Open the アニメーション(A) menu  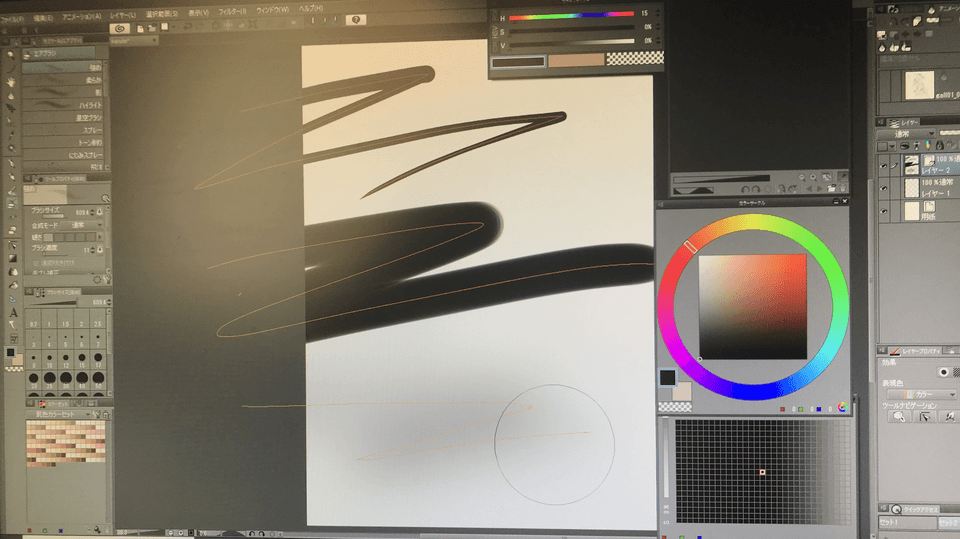point(81,17)
